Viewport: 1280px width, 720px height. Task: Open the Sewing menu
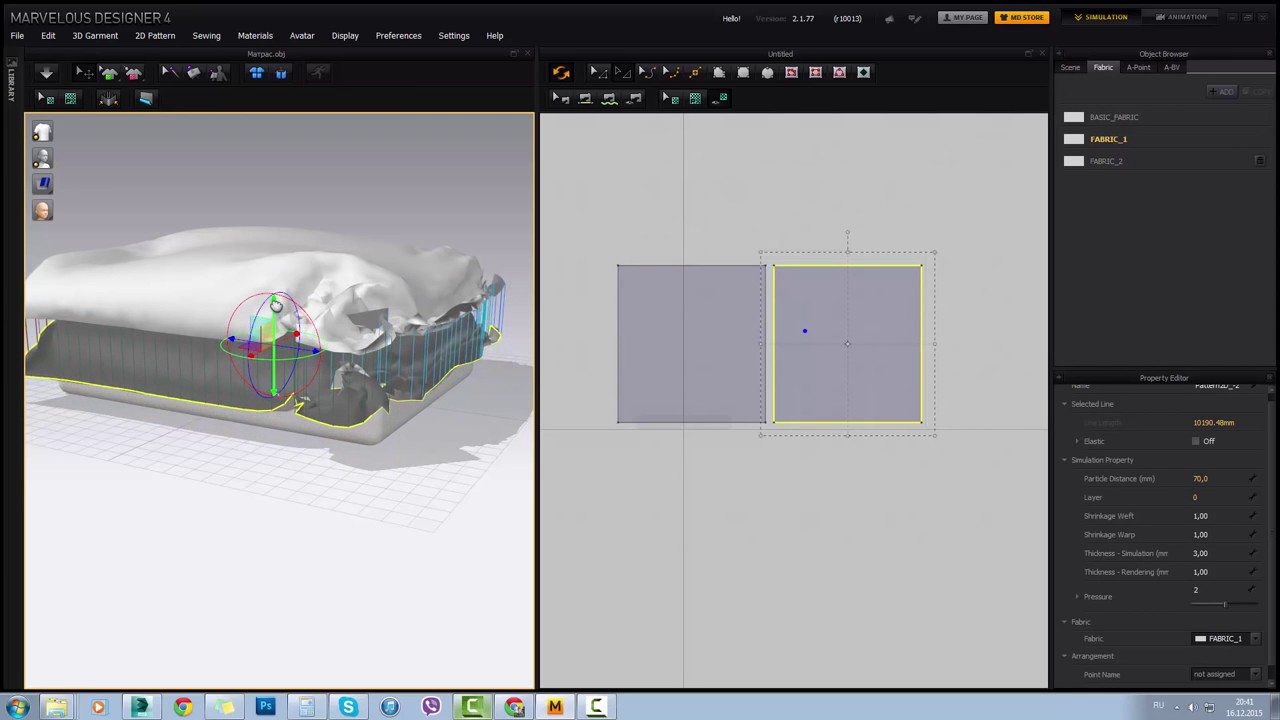point(206,36)
